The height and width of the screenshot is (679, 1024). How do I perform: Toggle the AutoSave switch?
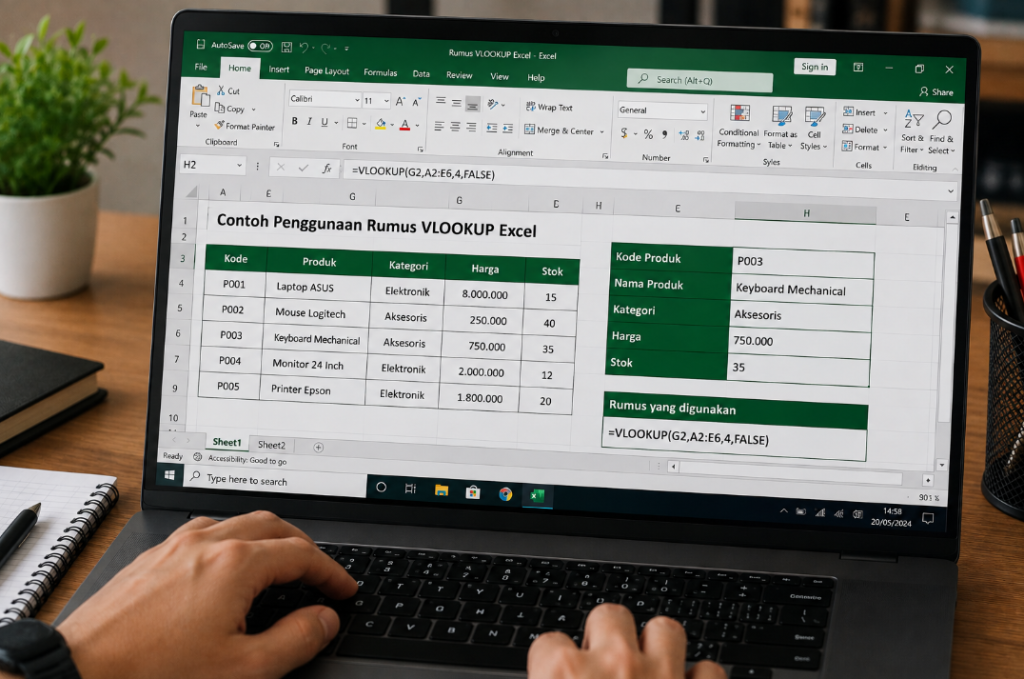[x=260, y=46]
